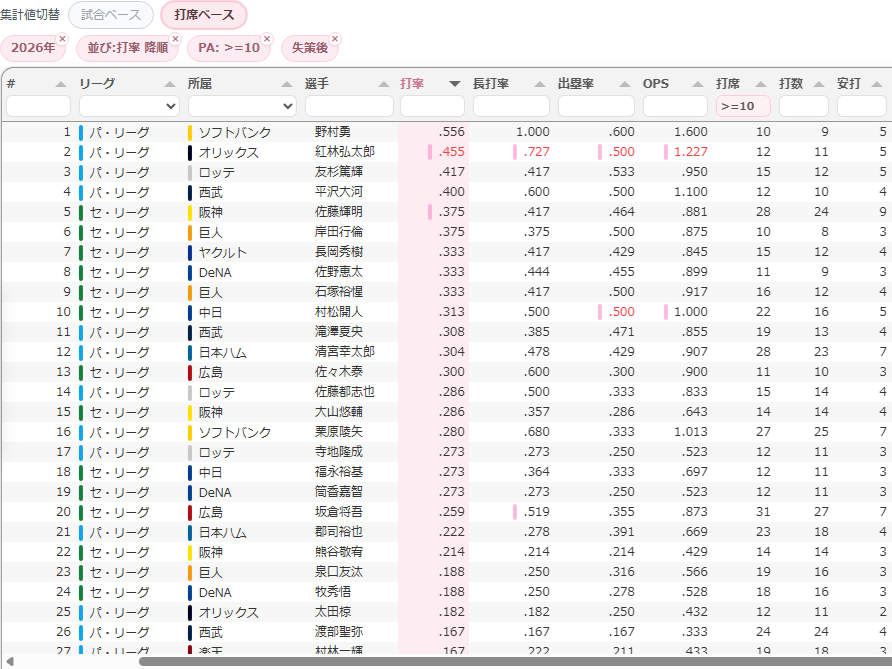The height and width of the screenshot is (669, 892).
Task: Click the OPS filter input
Action: (675, 106)
